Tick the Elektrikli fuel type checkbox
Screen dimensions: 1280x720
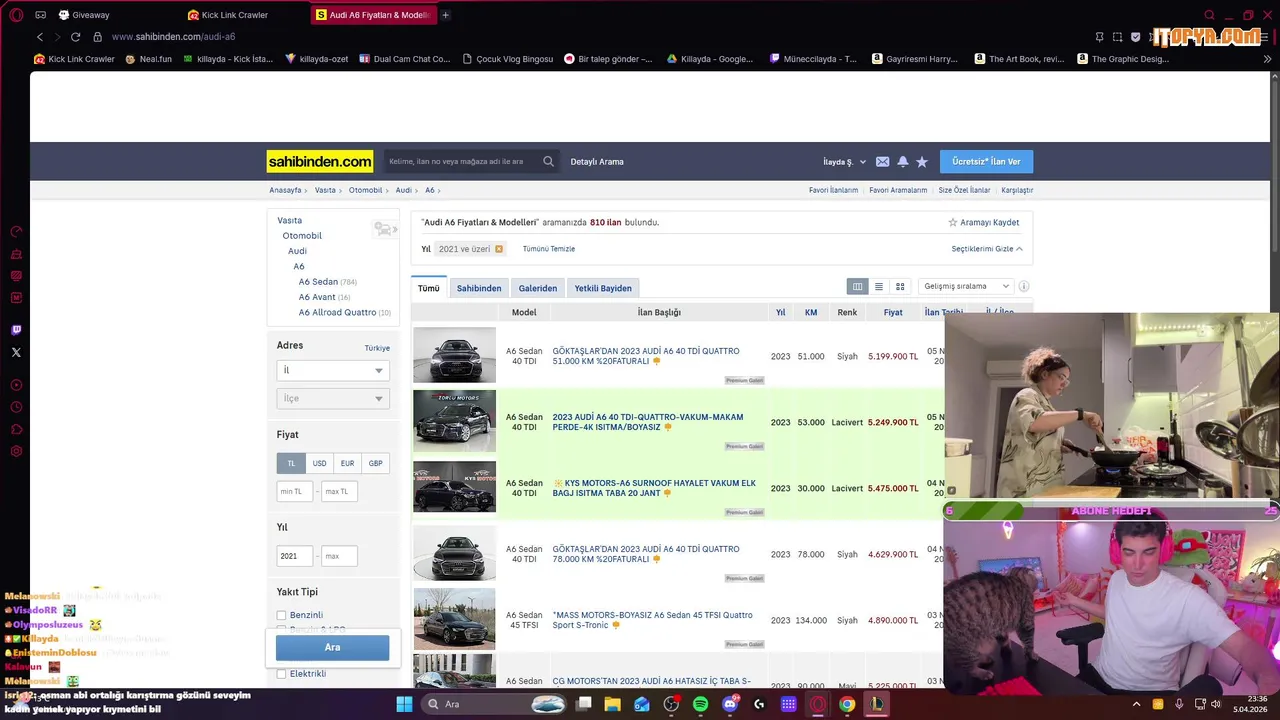click(281, 674)
